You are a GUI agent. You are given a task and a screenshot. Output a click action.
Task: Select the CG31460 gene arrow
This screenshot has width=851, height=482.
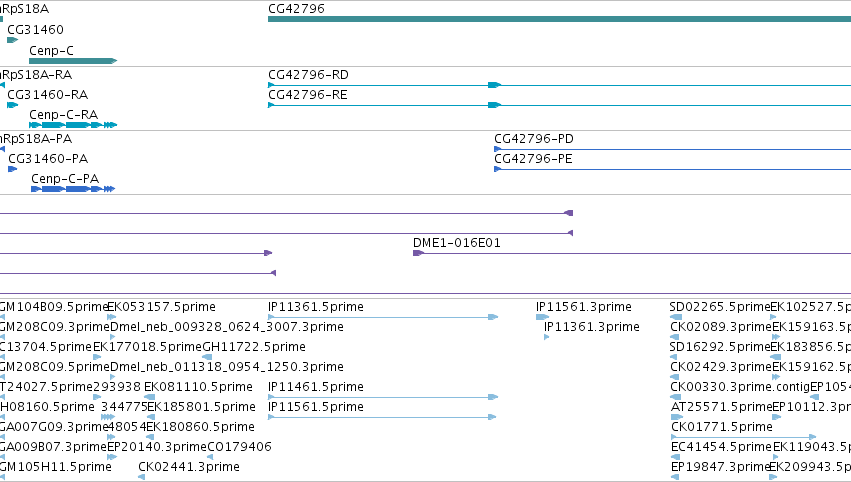[x=12, y=40]
